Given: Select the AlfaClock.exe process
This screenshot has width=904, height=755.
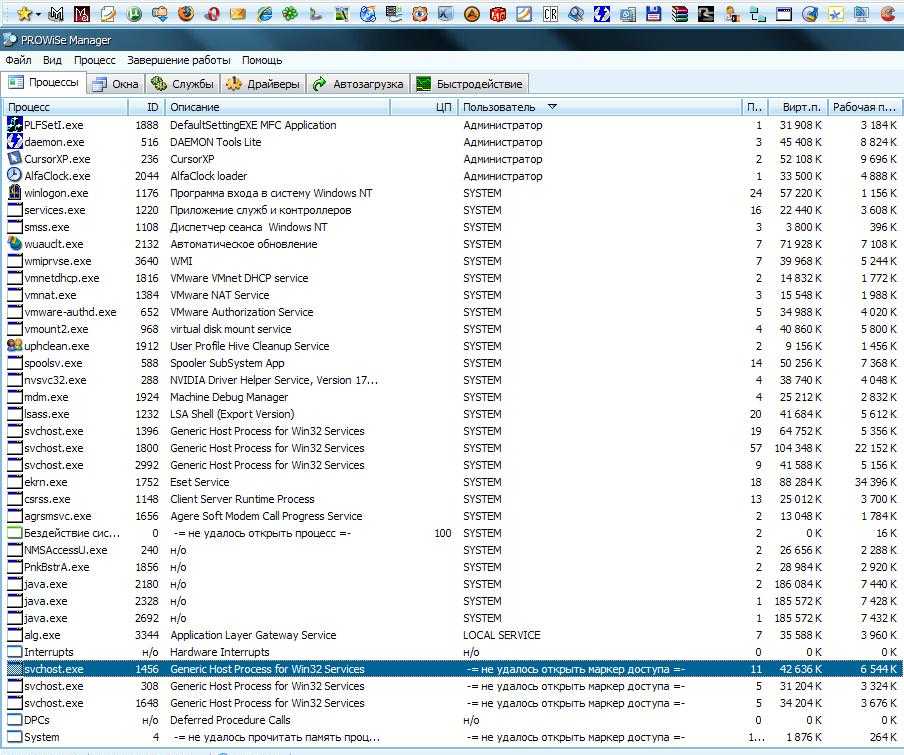Looking at the screenshot, I should pos(452,176).
